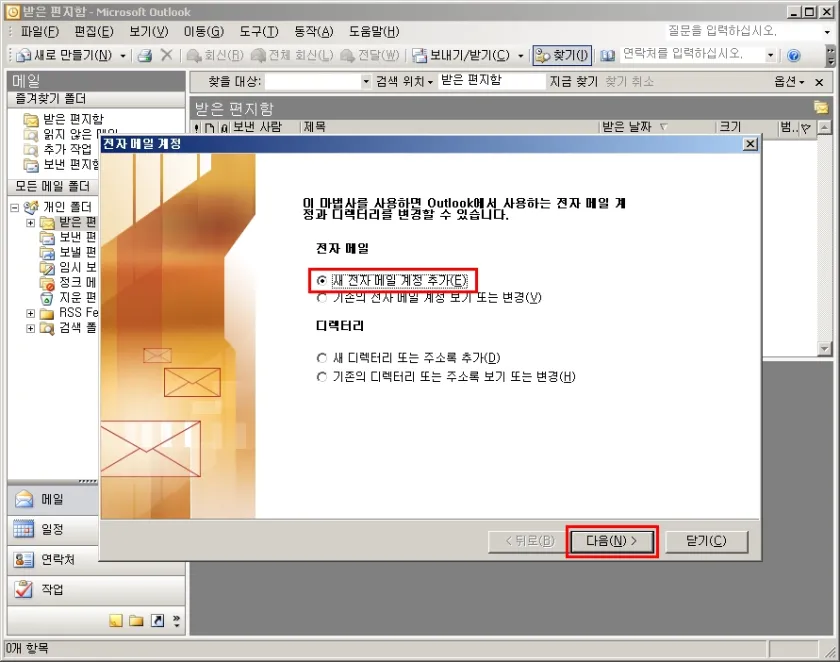Click the 닫기(C) button in wizard
Screen dimensions: 840x662
pos(706,541)
